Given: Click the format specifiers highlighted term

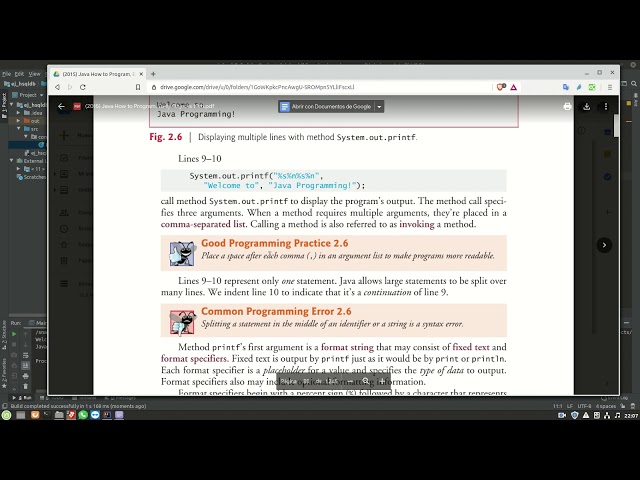Looking at the screenshot, I should (193, 359).
